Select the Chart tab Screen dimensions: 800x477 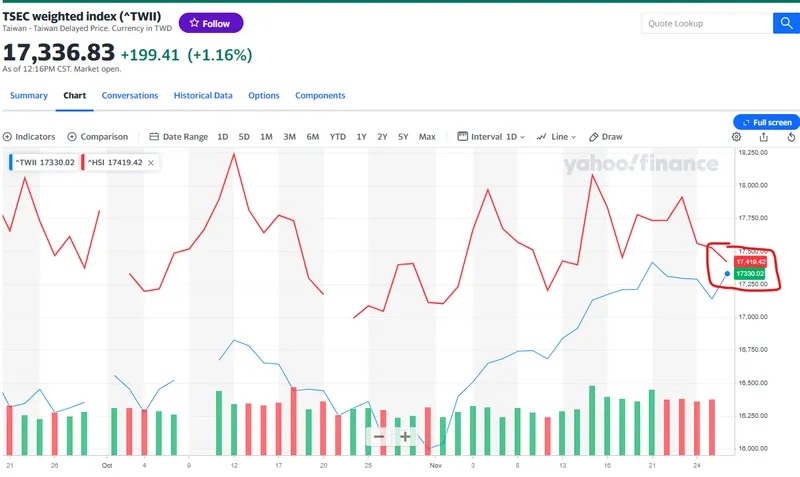(74, 95)
